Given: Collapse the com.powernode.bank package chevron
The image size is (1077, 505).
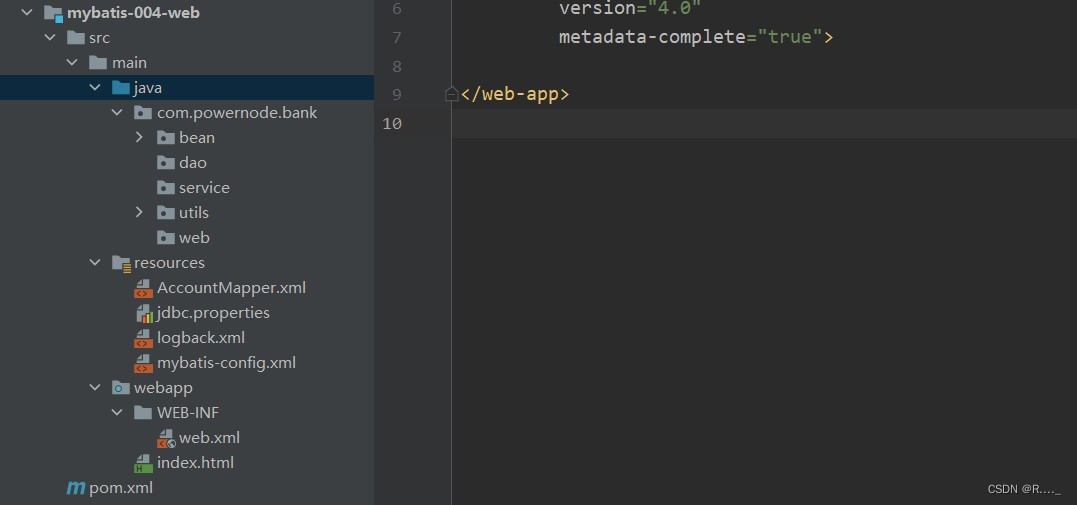Looking at the screenshot, I should (x=117, y=112).
